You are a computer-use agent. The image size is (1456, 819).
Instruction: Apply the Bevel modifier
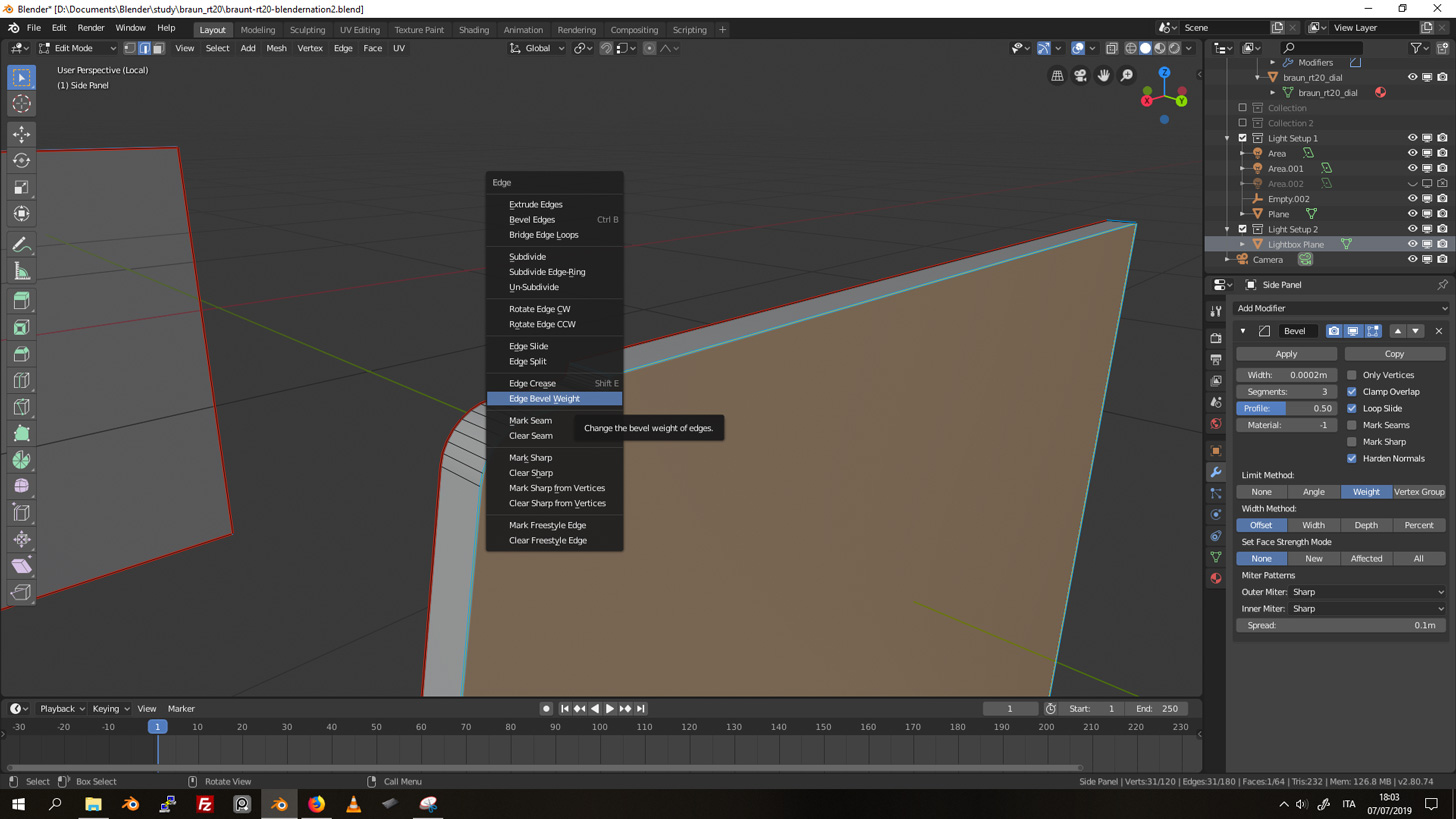[1286, 354]
